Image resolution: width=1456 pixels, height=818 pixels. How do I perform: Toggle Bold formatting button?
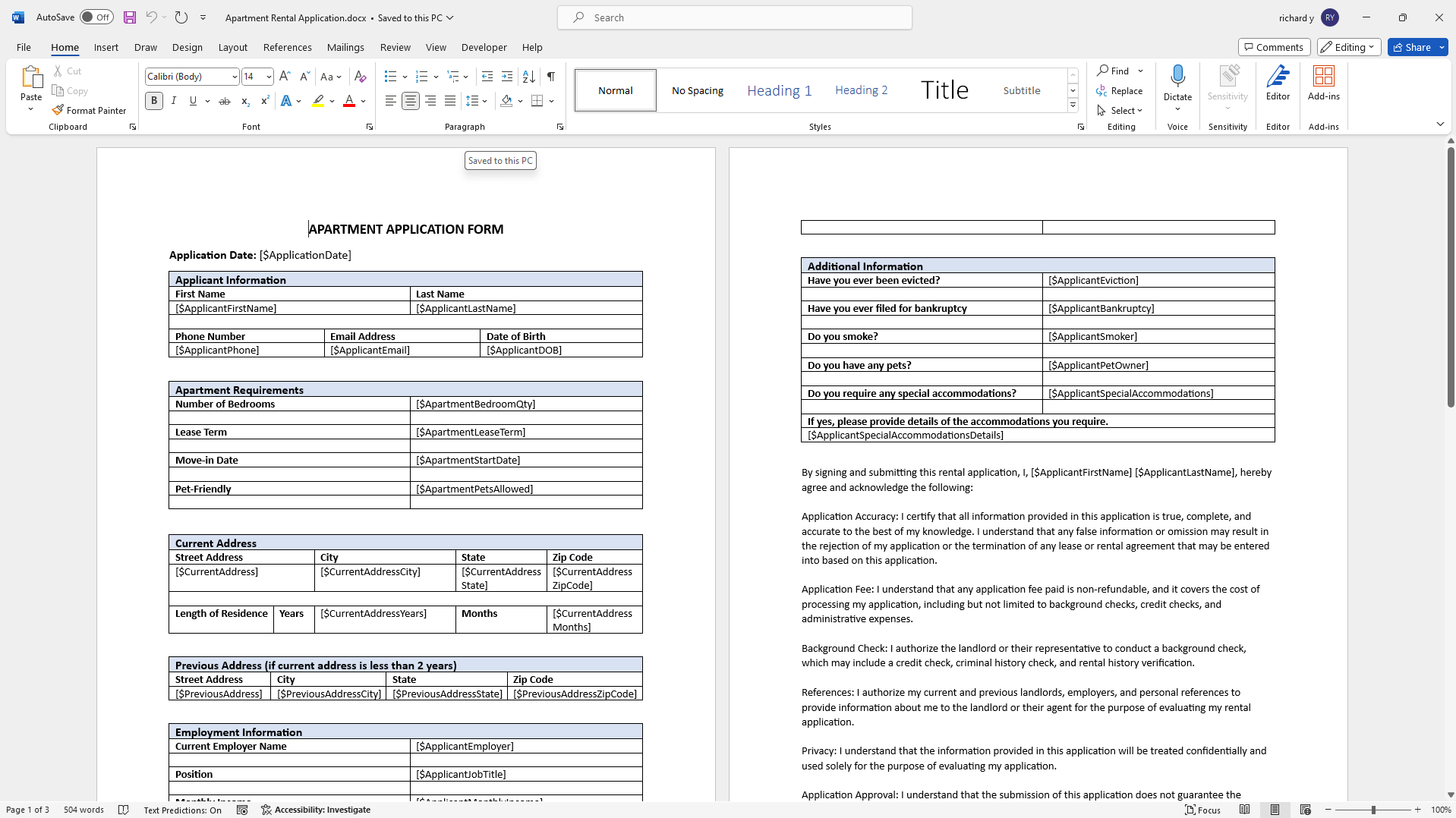coord(154,101)
